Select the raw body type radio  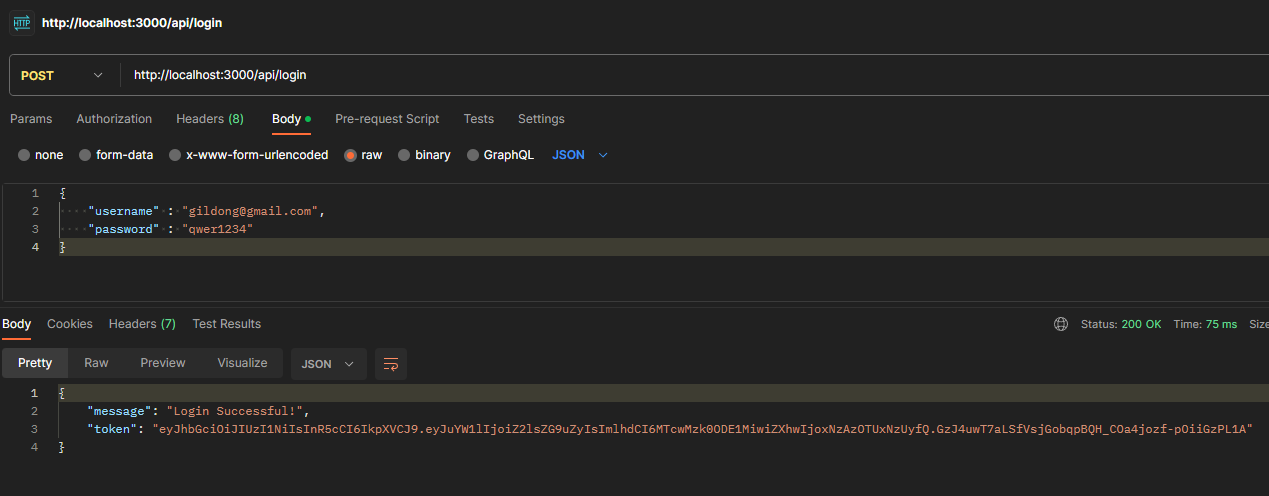click(x=350, y=155)
